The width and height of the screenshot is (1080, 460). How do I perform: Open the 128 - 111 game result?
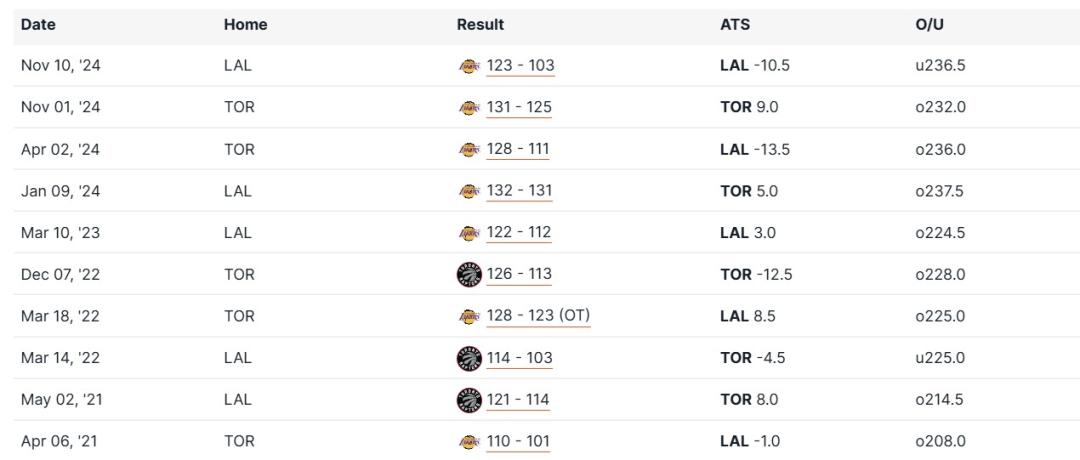click(518, 150)
